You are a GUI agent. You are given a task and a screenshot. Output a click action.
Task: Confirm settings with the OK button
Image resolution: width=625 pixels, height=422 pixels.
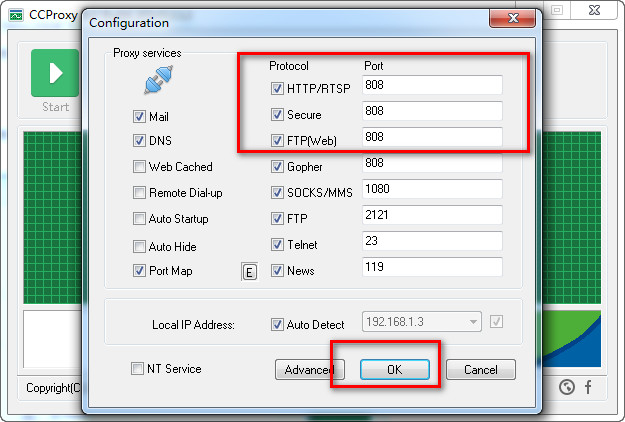pos(395,370)
